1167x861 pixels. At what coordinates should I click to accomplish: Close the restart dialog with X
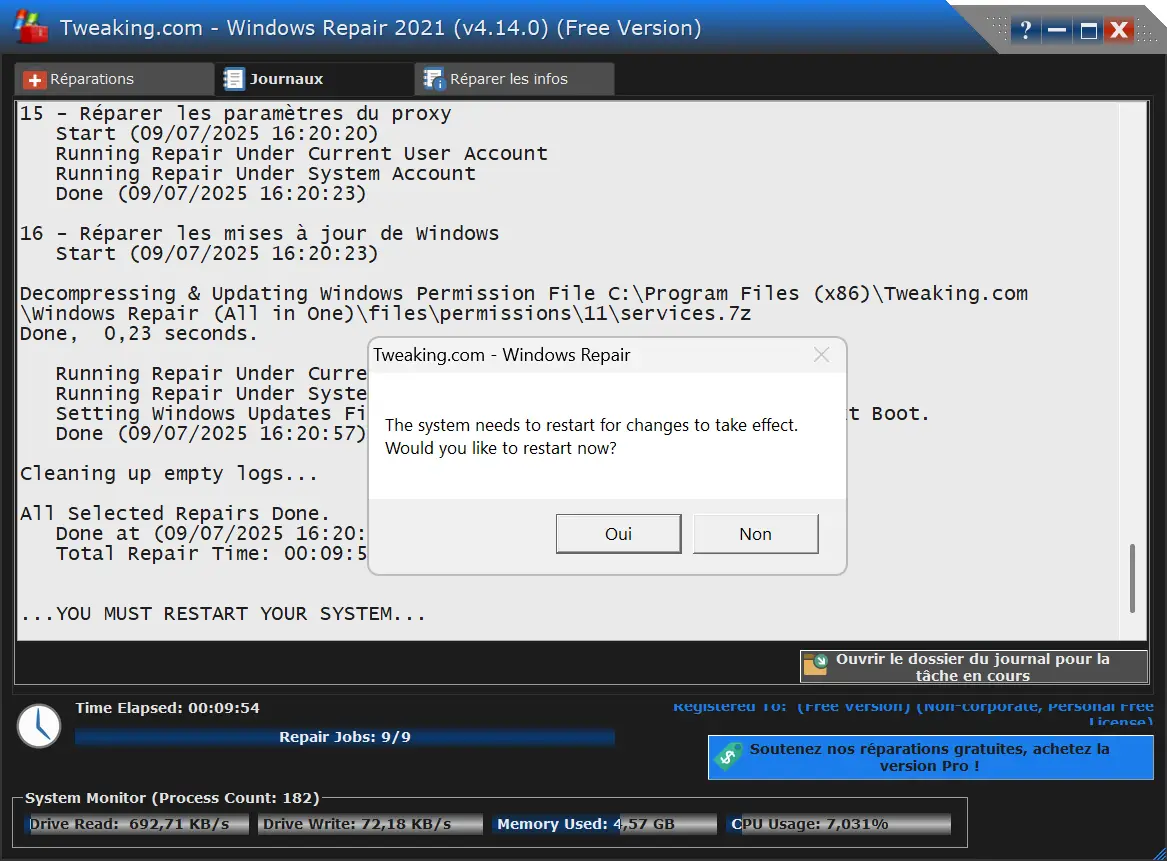(822, 355)
